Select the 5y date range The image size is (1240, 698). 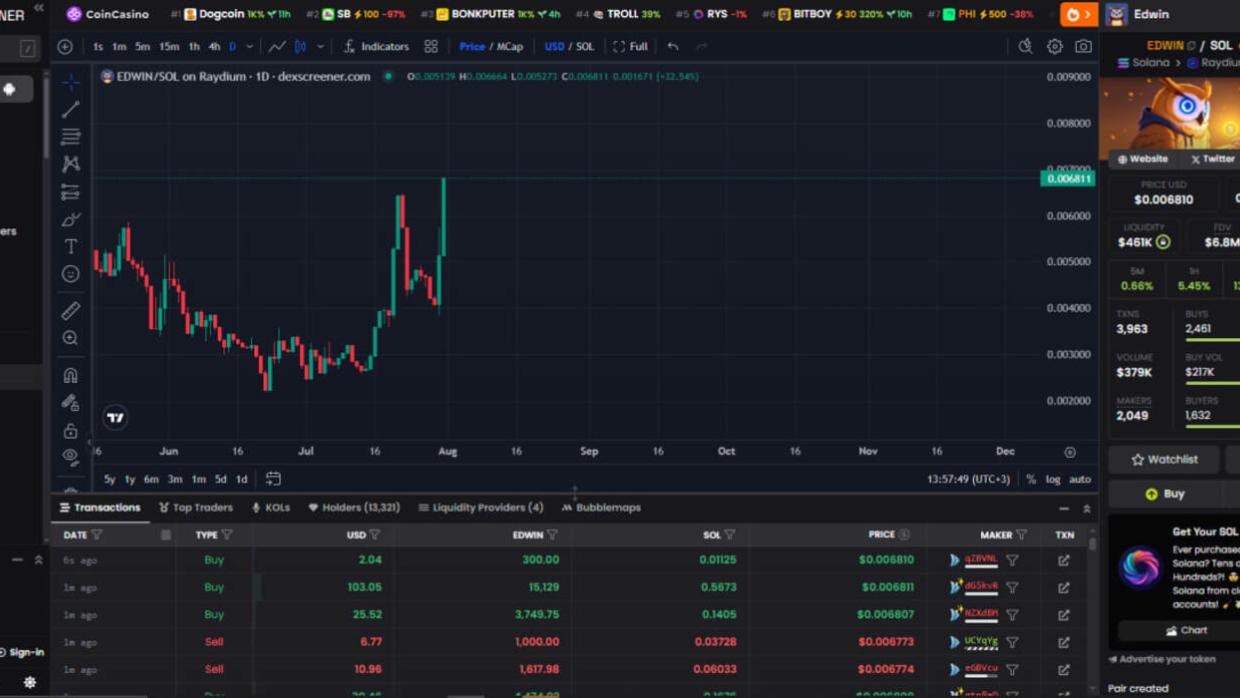(109, 479)
